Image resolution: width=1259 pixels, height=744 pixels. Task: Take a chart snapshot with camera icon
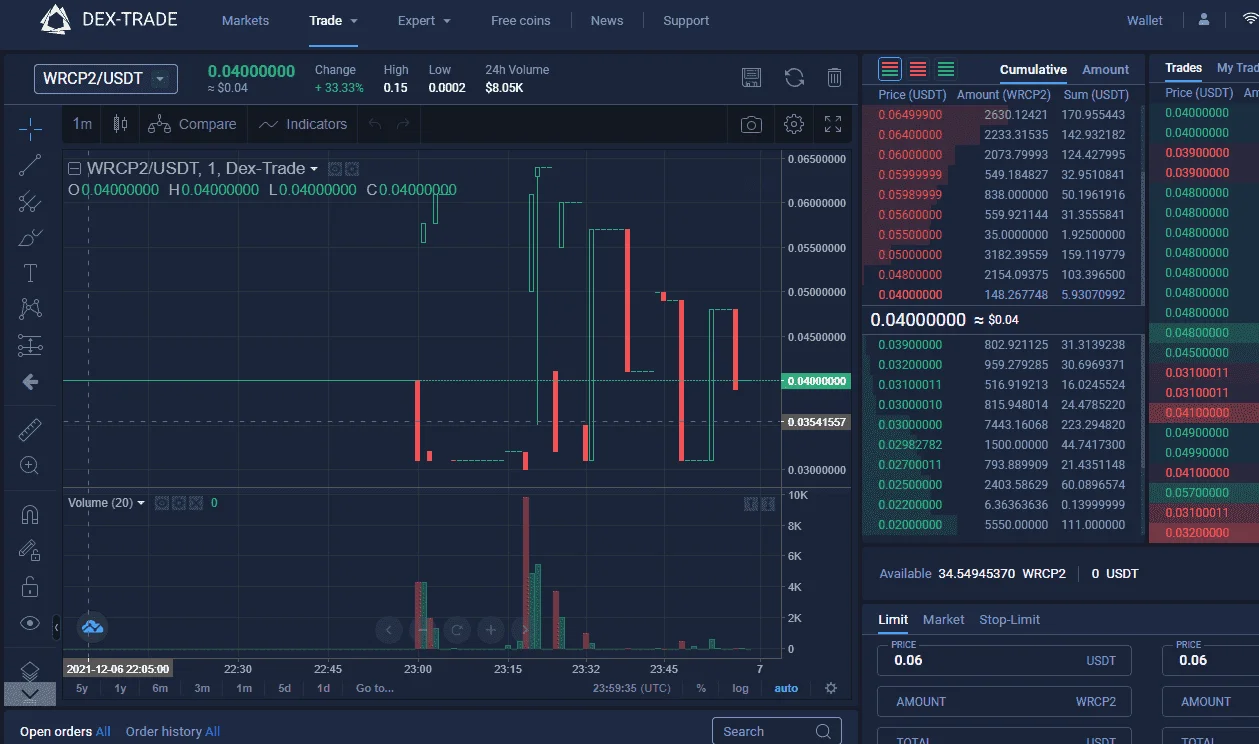point(751,124)
